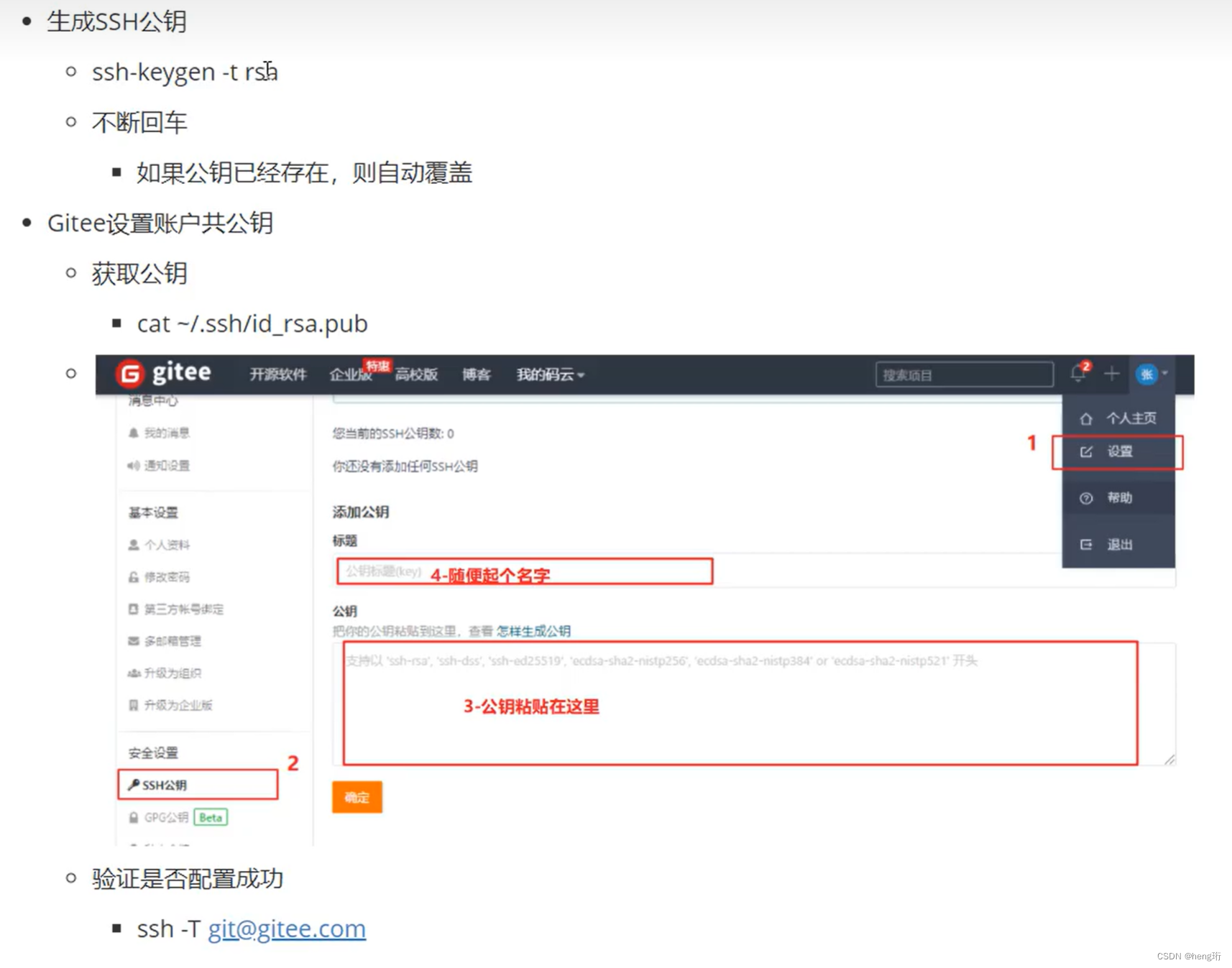
Task: Open 我的消息 in the sidebar
Action: coord(166,433)
